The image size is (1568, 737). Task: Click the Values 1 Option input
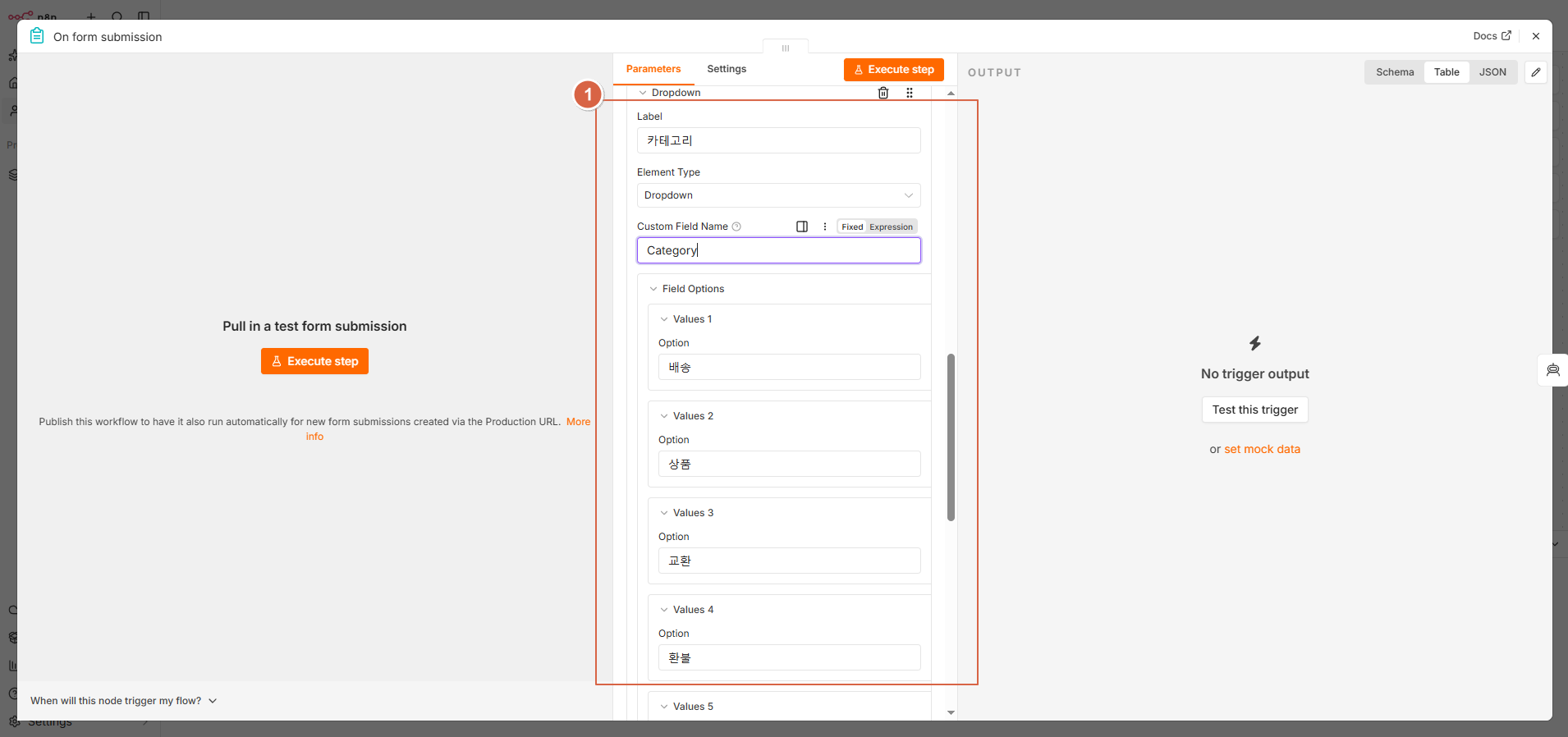pos(789,367)
